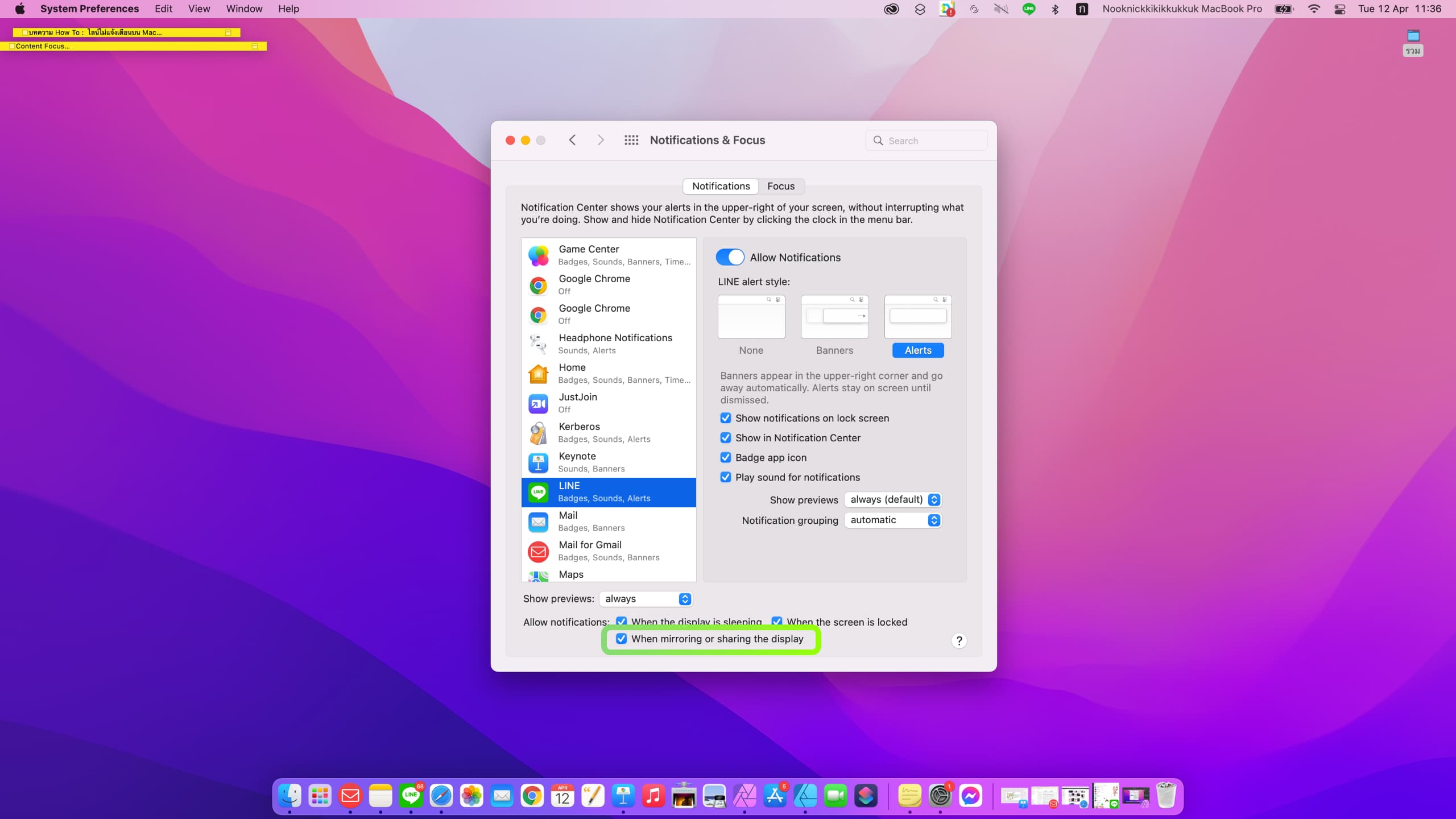Open Notification grouping automatic dropdown
1456x819 pixels.
(x=893, y=520)
